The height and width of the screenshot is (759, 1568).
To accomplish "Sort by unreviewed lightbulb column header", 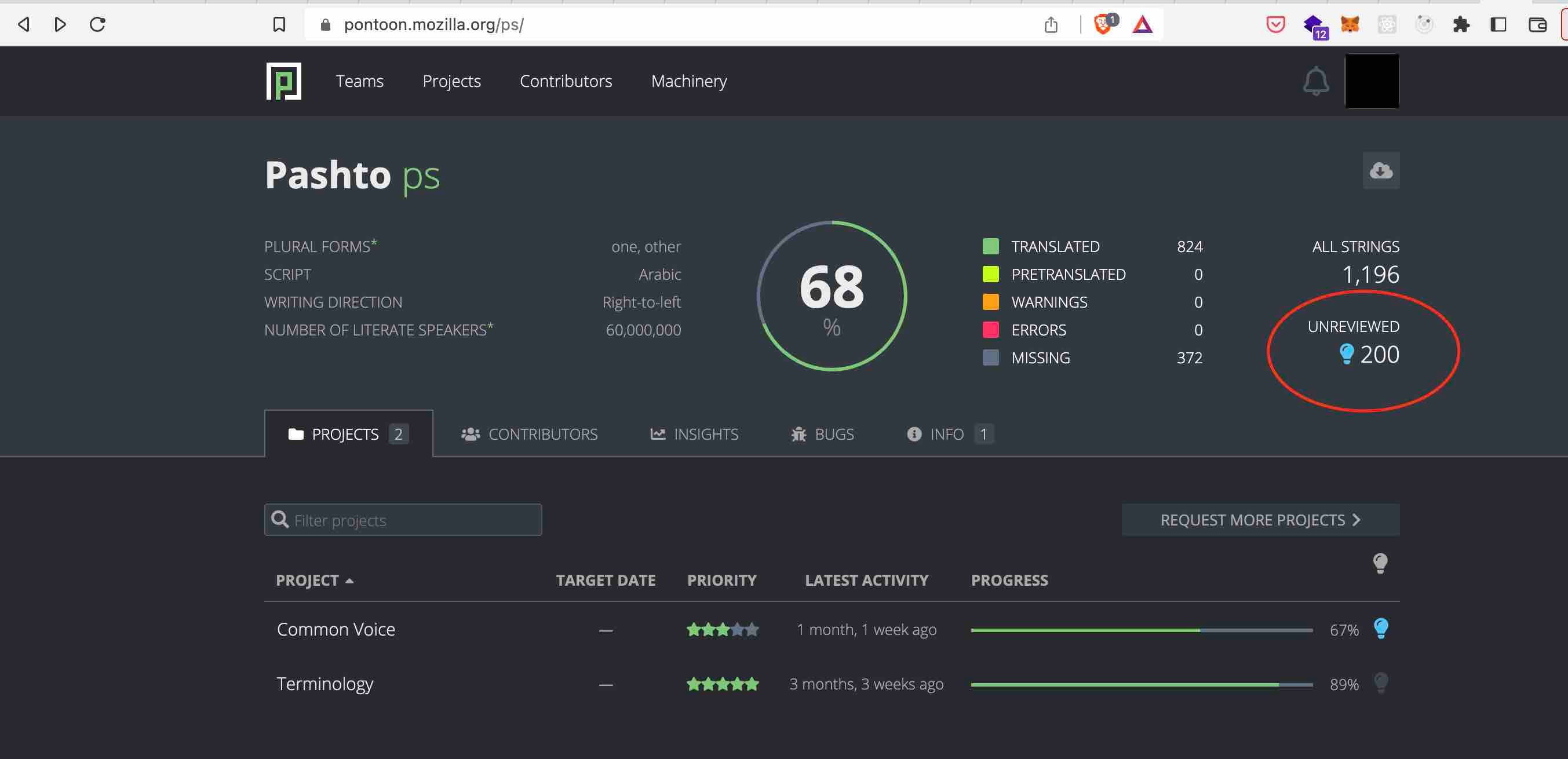I will [x=1380, y=564].
